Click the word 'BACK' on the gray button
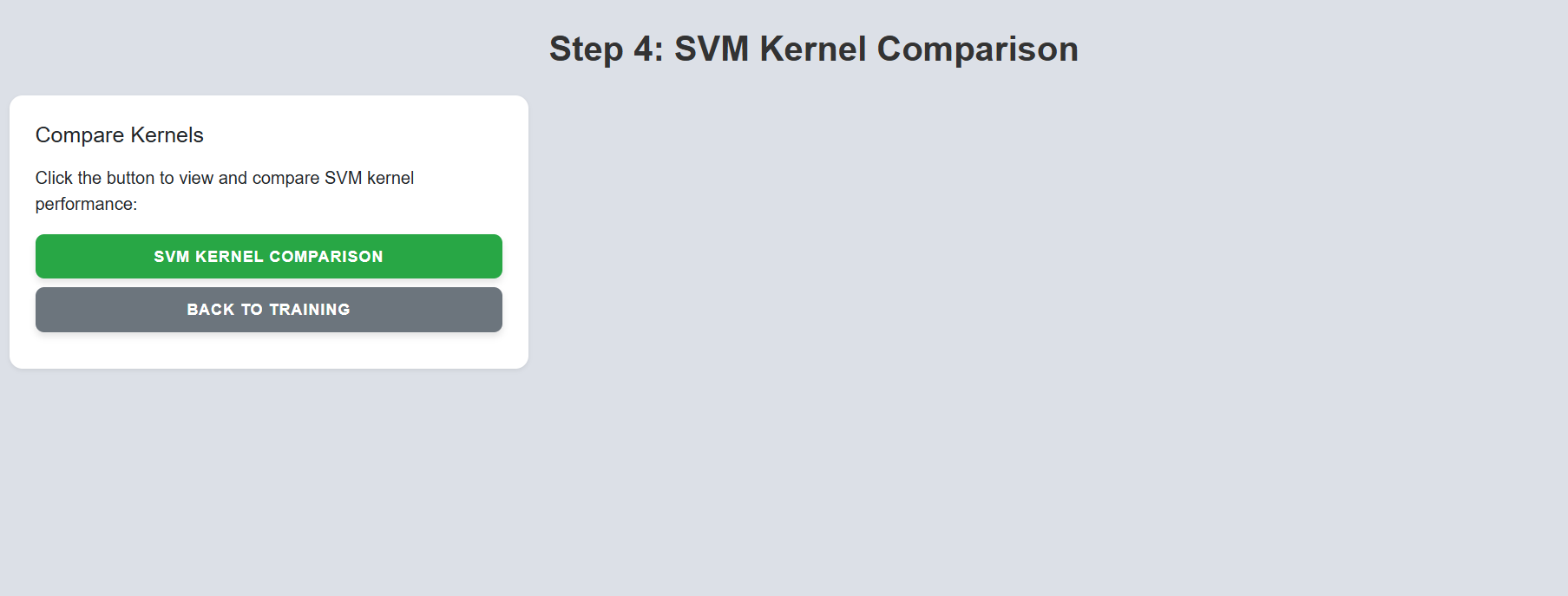Screen dimensions: 1568x596 (211, 310)
